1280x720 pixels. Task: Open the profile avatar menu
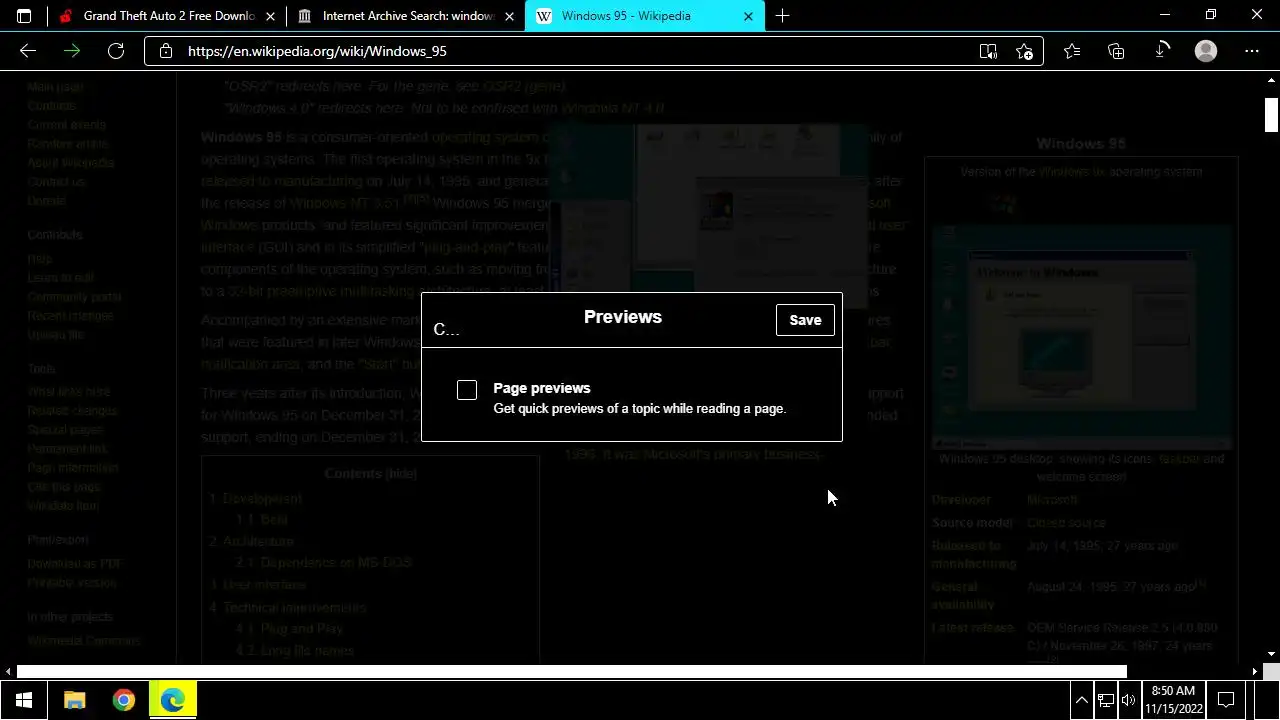1206,51
